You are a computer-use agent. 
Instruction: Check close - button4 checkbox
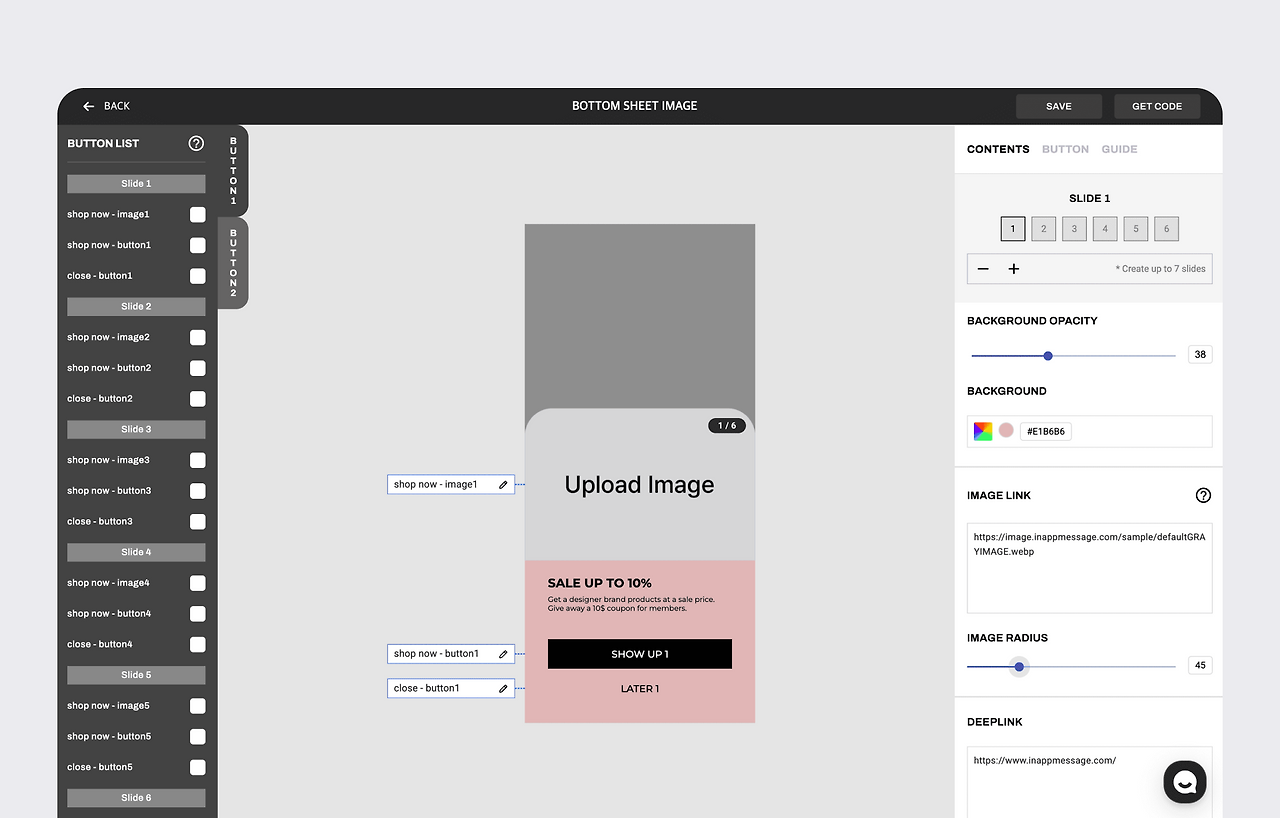pyautogui.click(x=198, y=644)
